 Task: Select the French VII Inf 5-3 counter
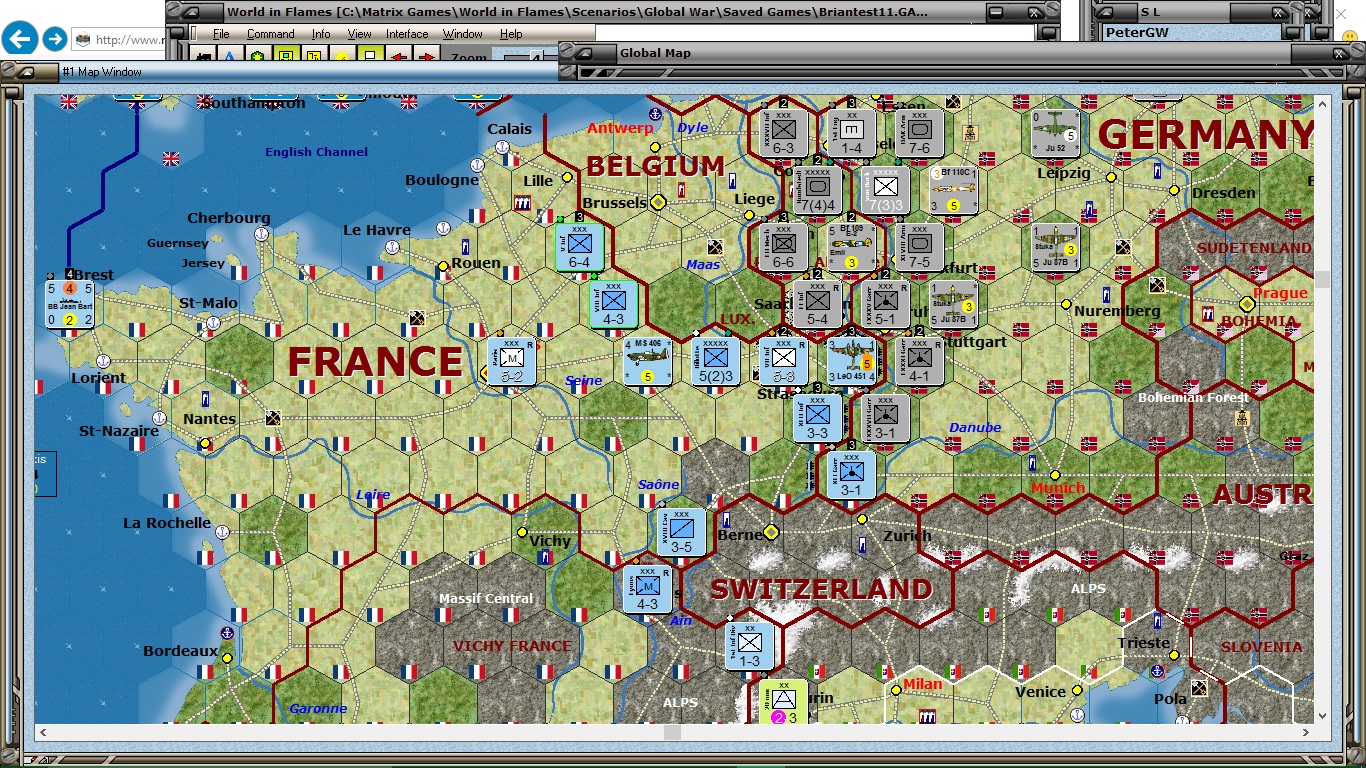tap(784, 361)
